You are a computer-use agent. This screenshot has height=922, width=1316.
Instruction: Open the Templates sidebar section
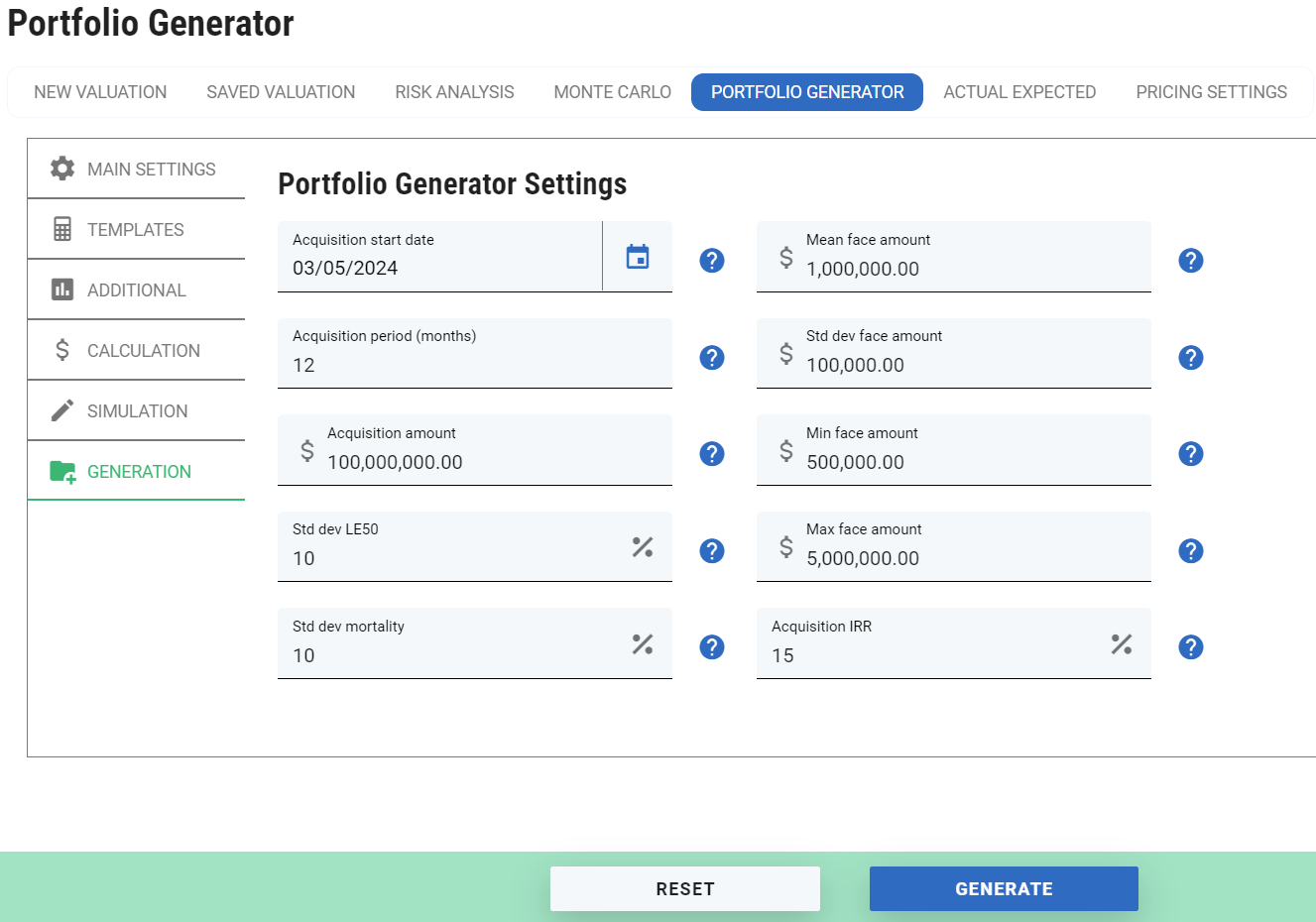136,230
